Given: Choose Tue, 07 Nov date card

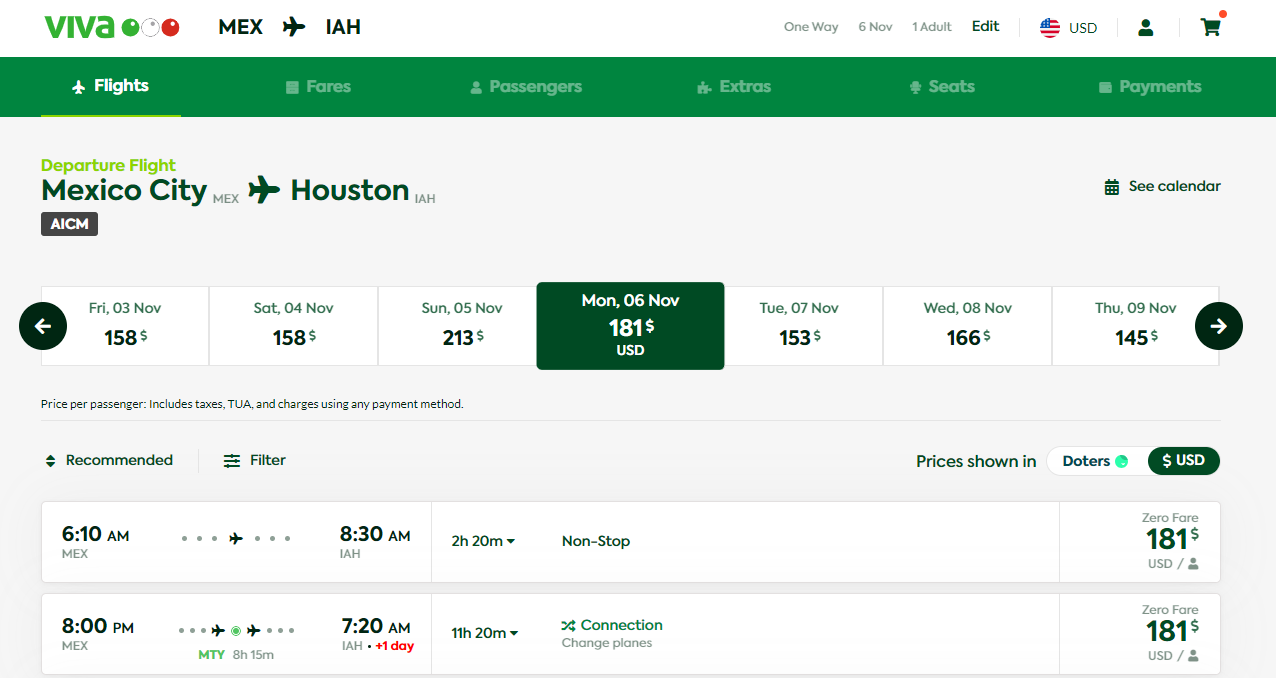Looking at the screenshot, I should point(798,326).
